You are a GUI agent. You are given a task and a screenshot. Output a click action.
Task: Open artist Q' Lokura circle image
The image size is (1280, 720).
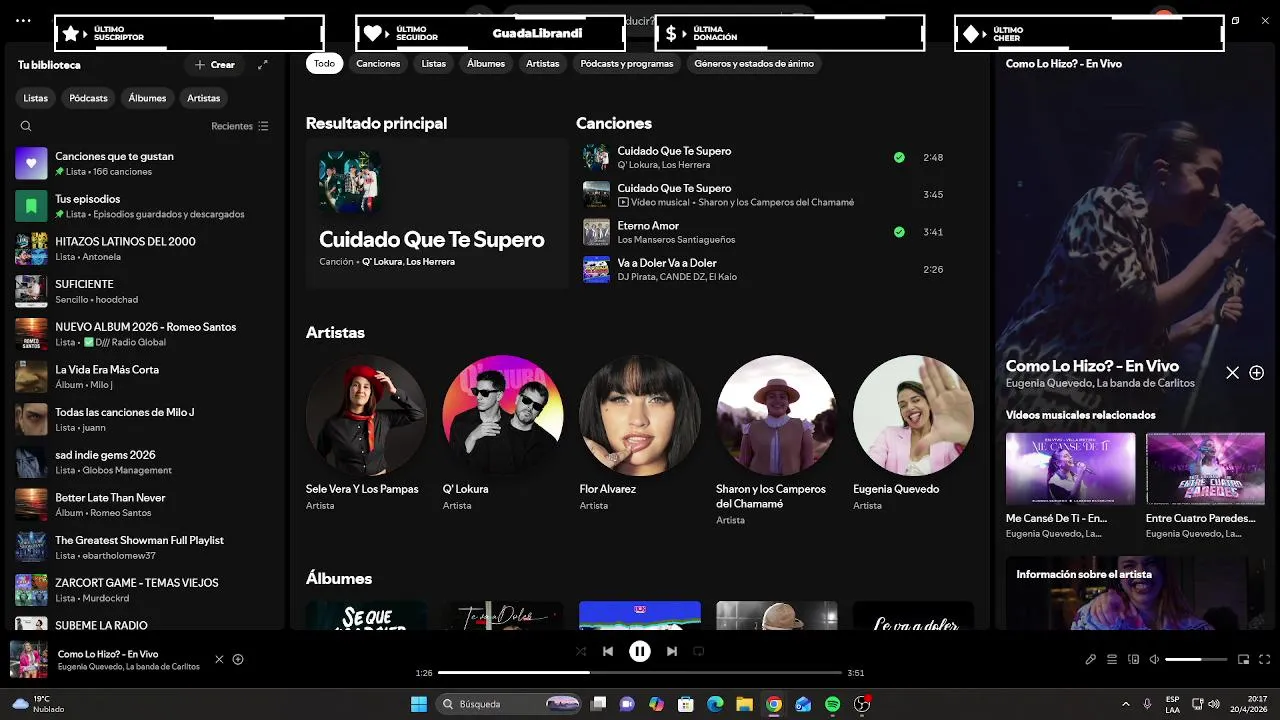coord(503,415)
